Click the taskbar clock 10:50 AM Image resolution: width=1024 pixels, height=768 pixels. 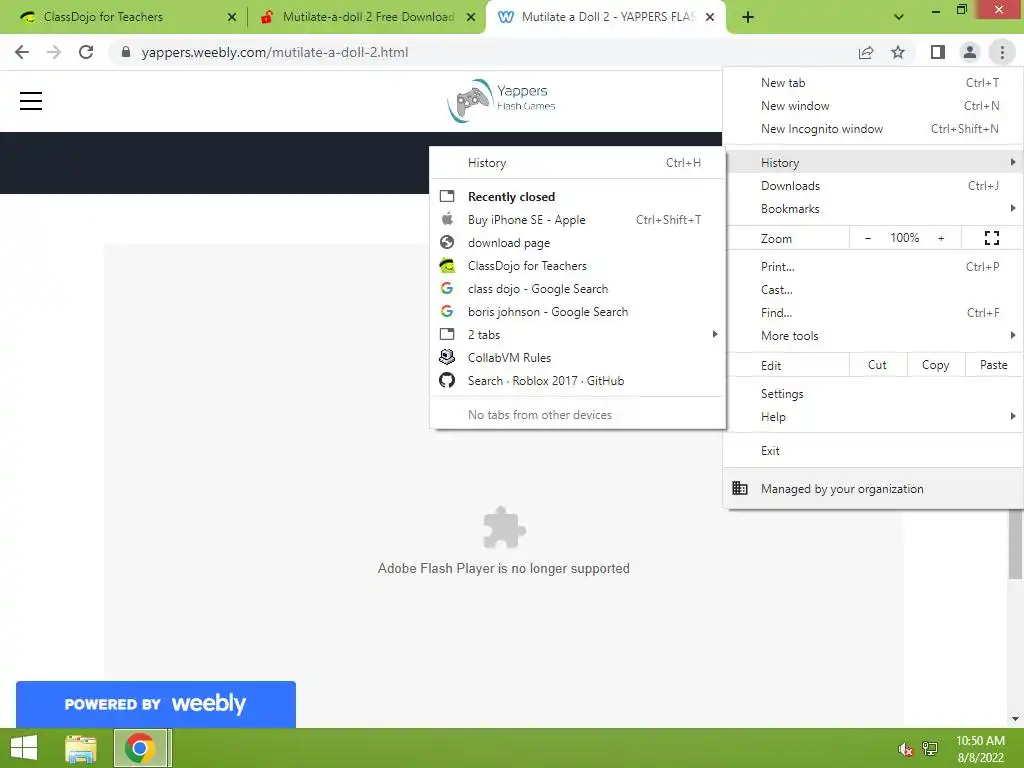click(x=980, y=741)
